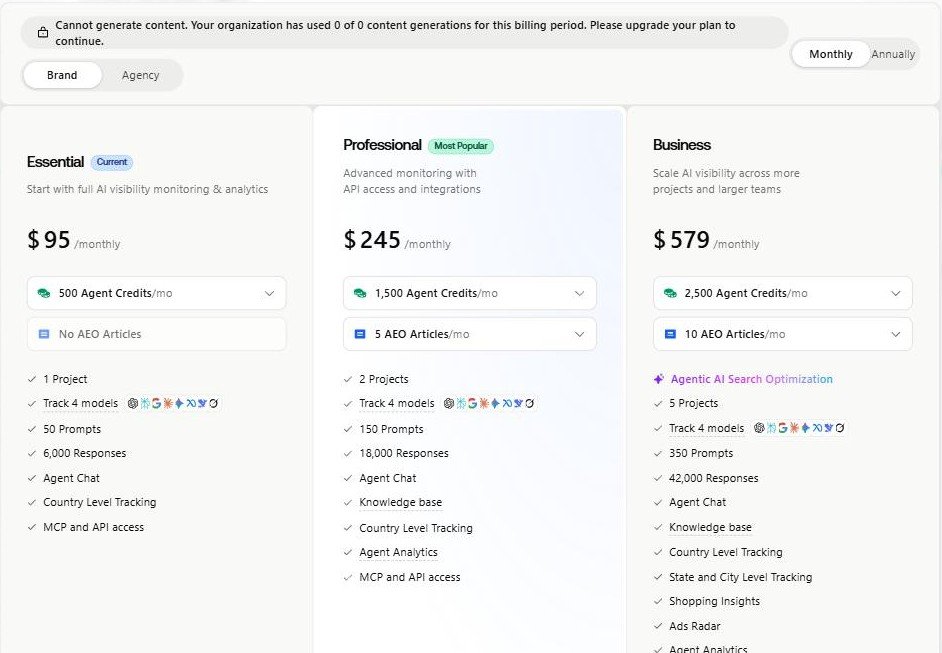Click the No AEO Articles field
The image size is (942, 653).
click(157, 334)
